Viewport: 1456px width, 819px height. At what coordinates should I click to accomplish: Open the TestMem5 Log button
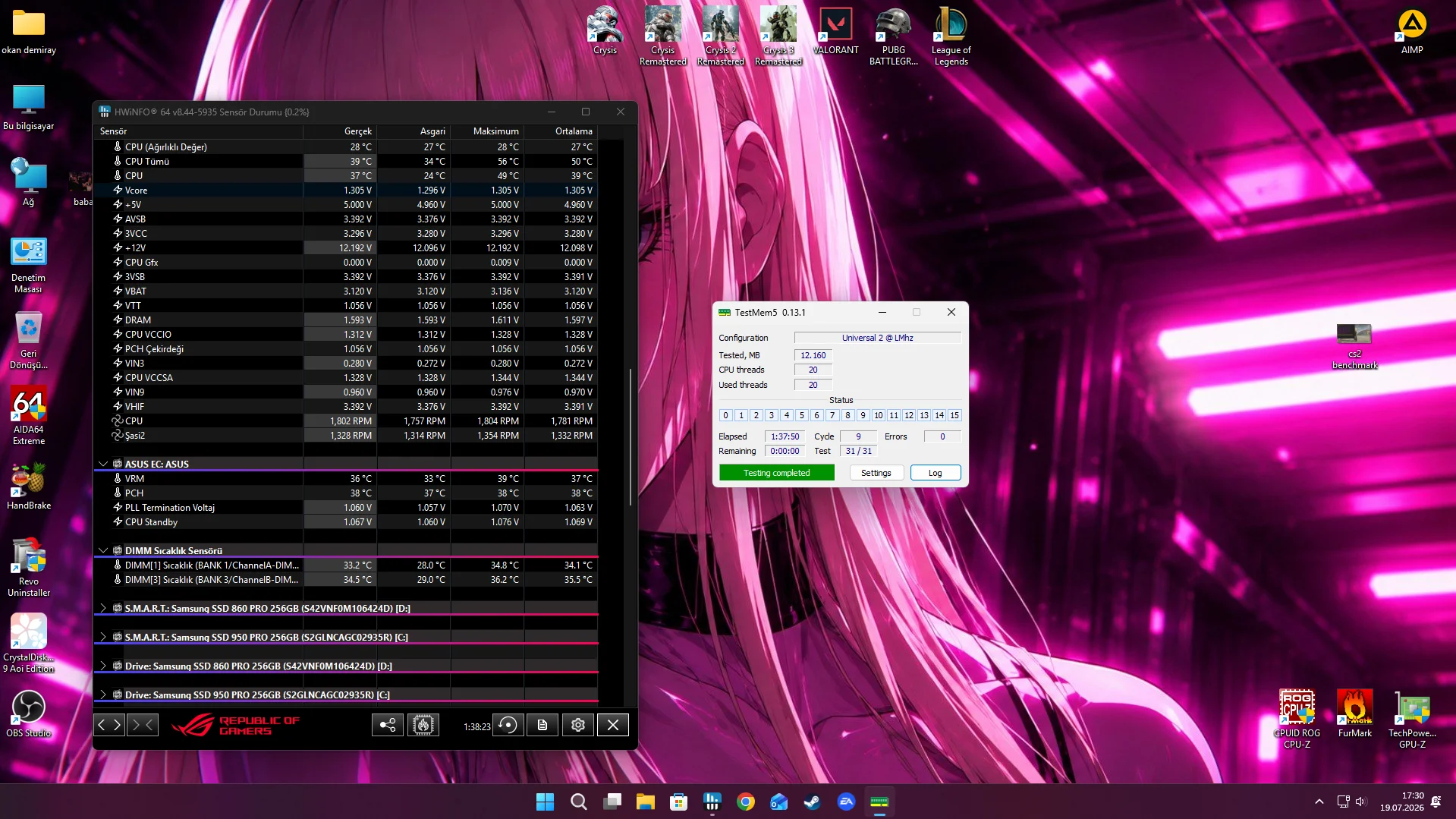[936, 473]
